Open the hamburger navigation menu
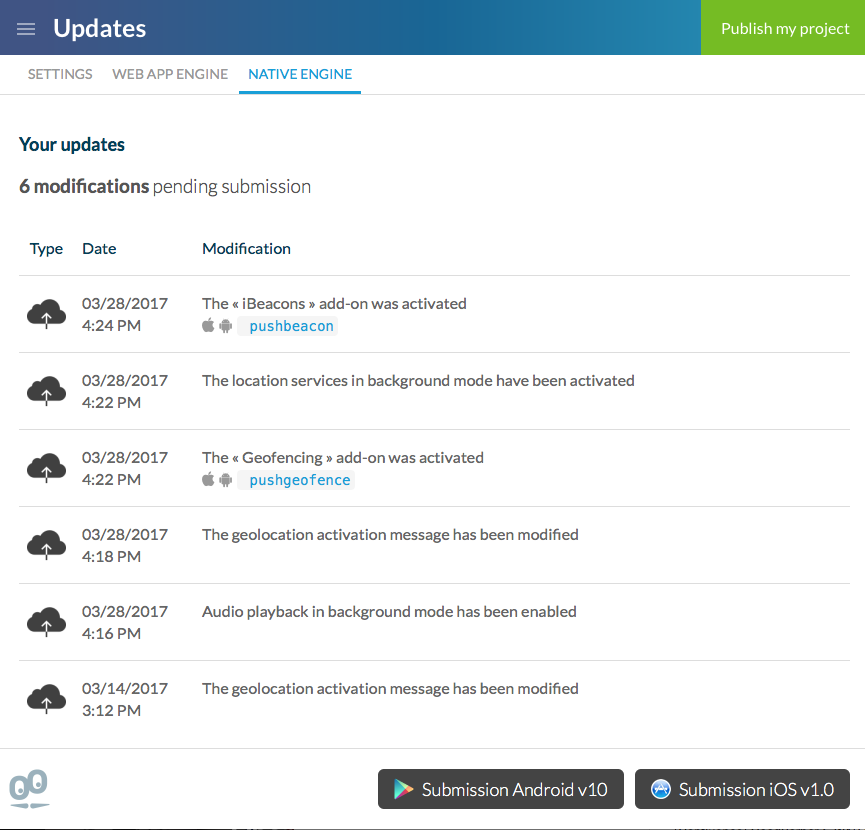Image resolution: width=865 pixels, height=830 pixels. (x=26, y=29)
